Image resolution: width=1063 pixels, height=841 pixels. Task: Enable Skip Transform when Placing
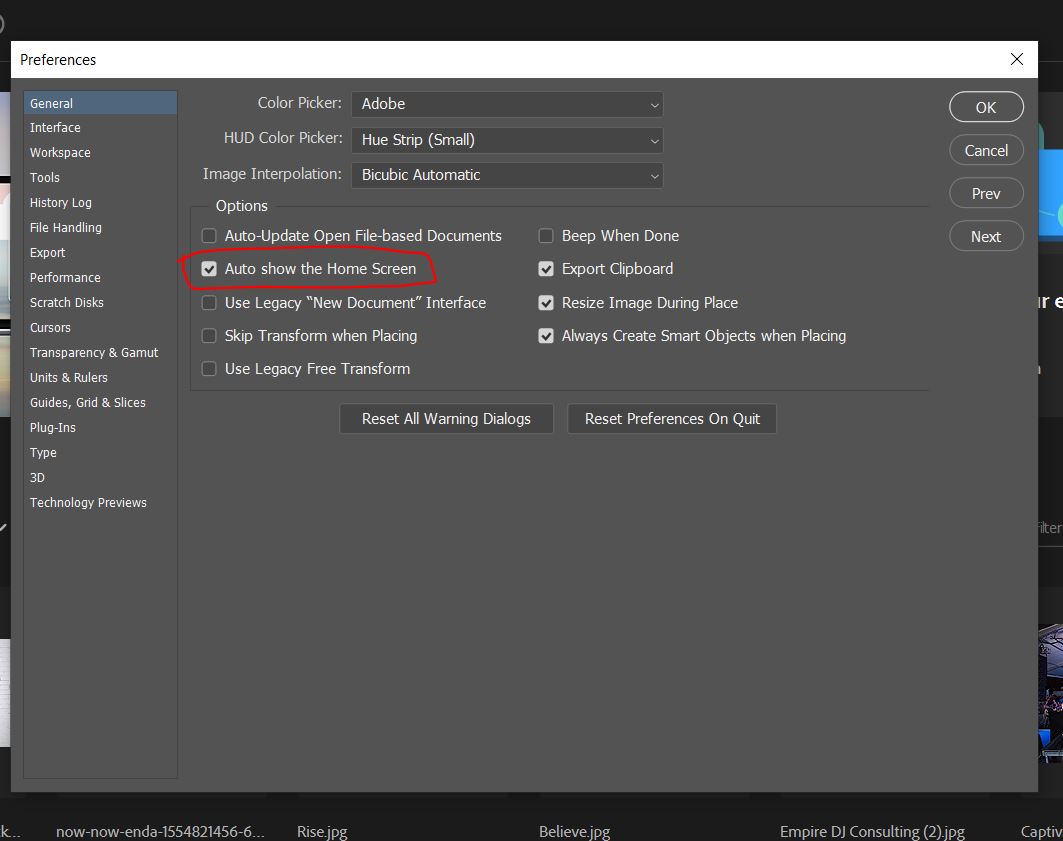pos(209,336)
